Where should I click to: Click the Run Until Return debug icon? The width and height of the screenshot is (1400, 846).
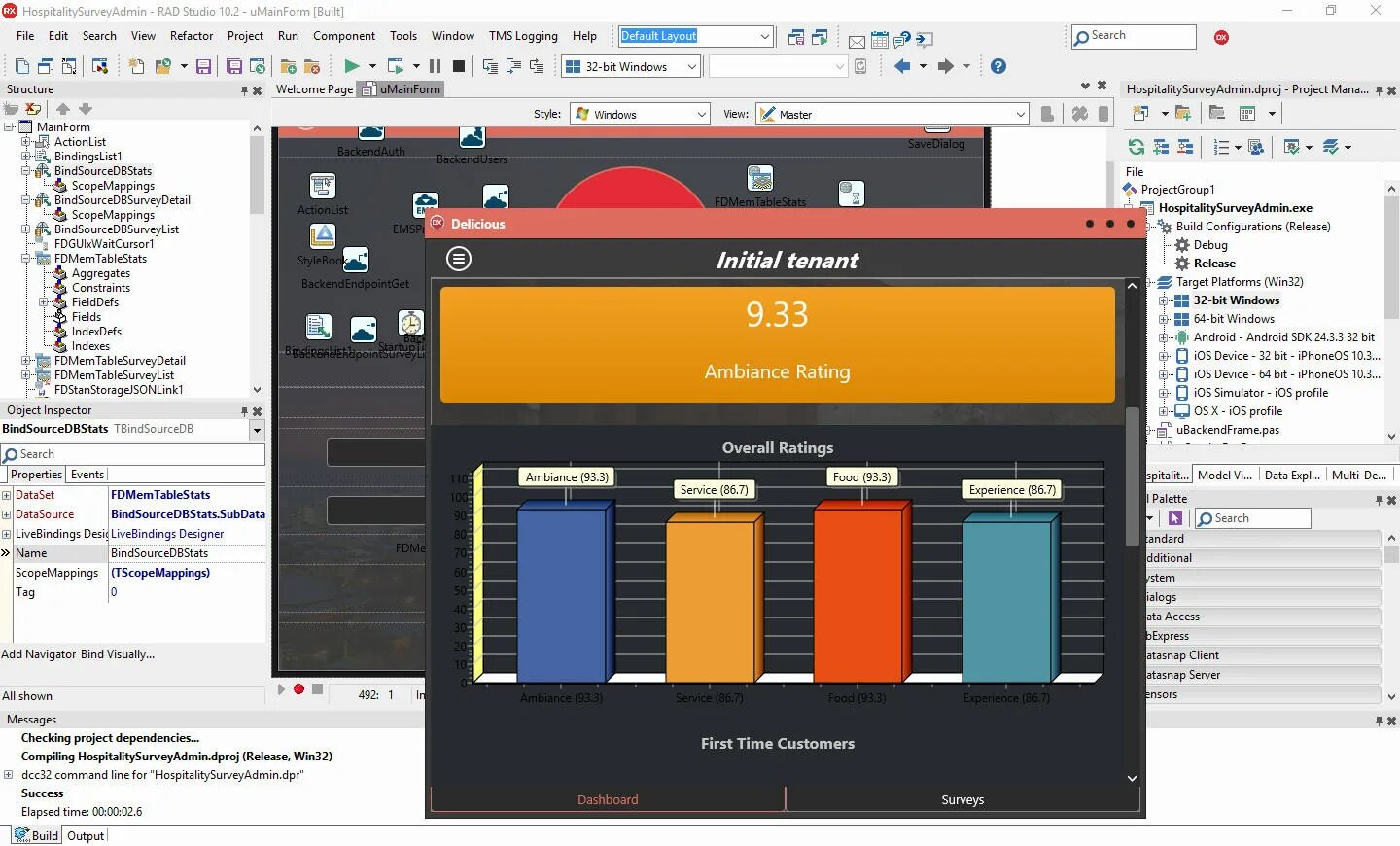pos(537,66)
